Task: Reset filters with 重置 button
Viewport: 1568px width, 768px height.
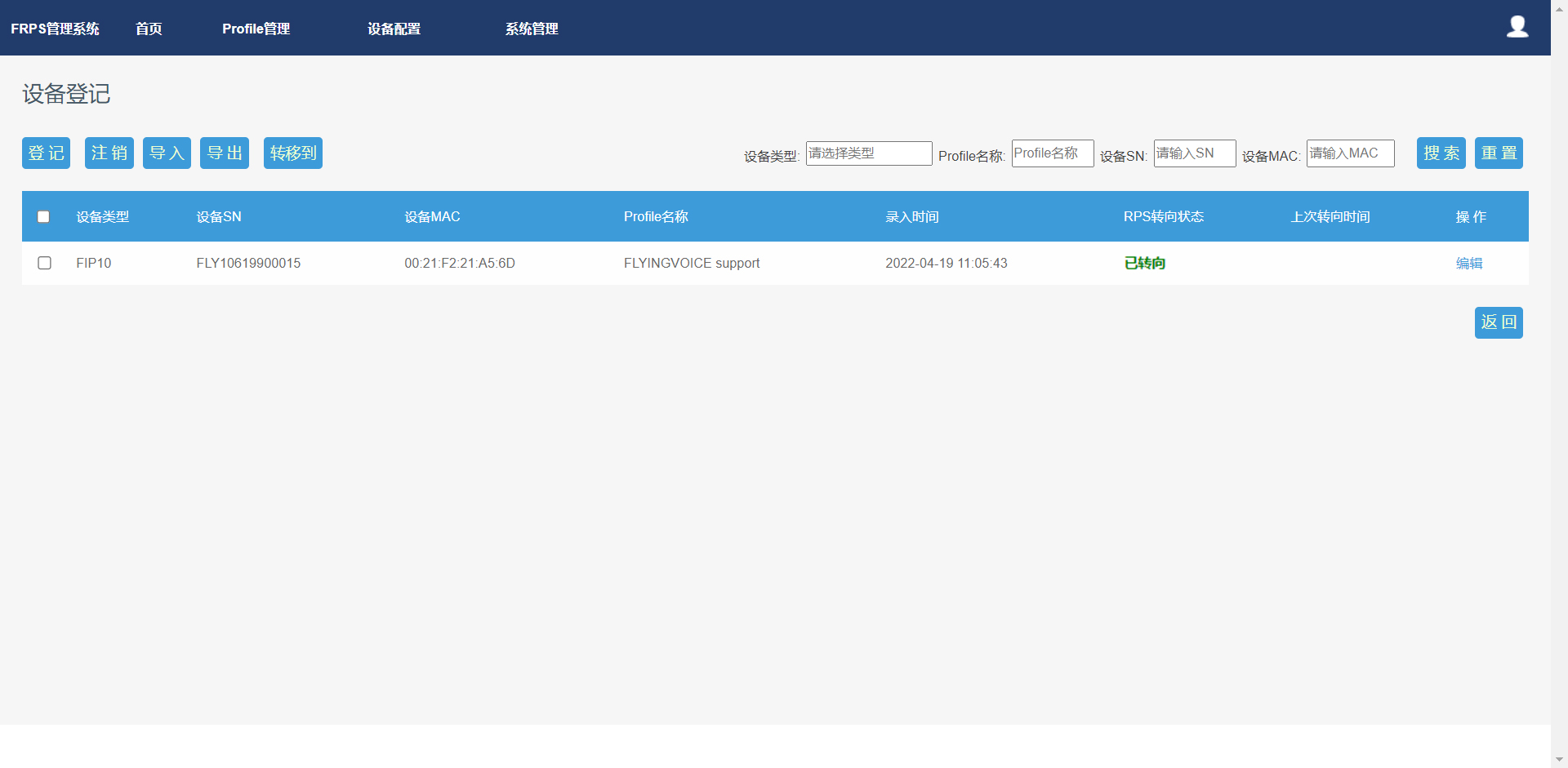Action: [1498, 153]
